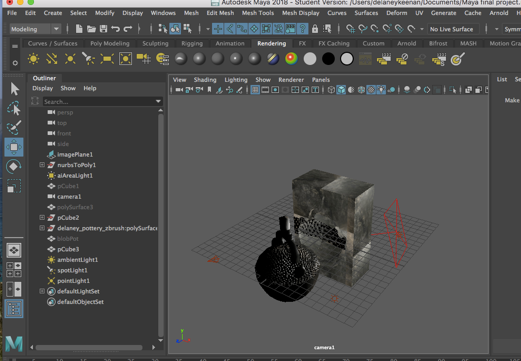Screen dimensions: 521x361
Task: Open the shelf options menu icon
Action: [15, 63]
